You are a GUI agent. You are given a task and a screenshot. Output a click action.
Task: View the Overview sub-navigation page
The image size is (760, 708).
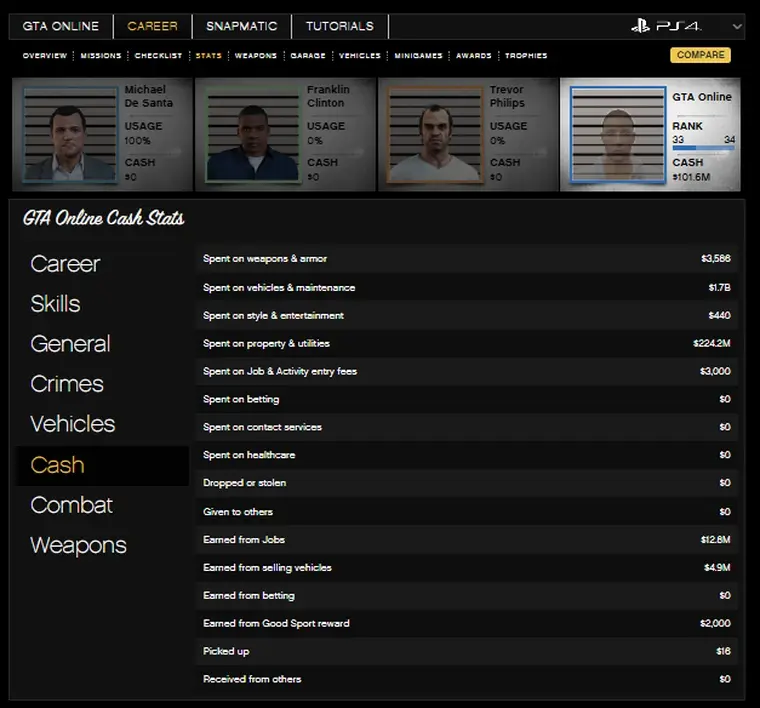[x=45, y=56]
